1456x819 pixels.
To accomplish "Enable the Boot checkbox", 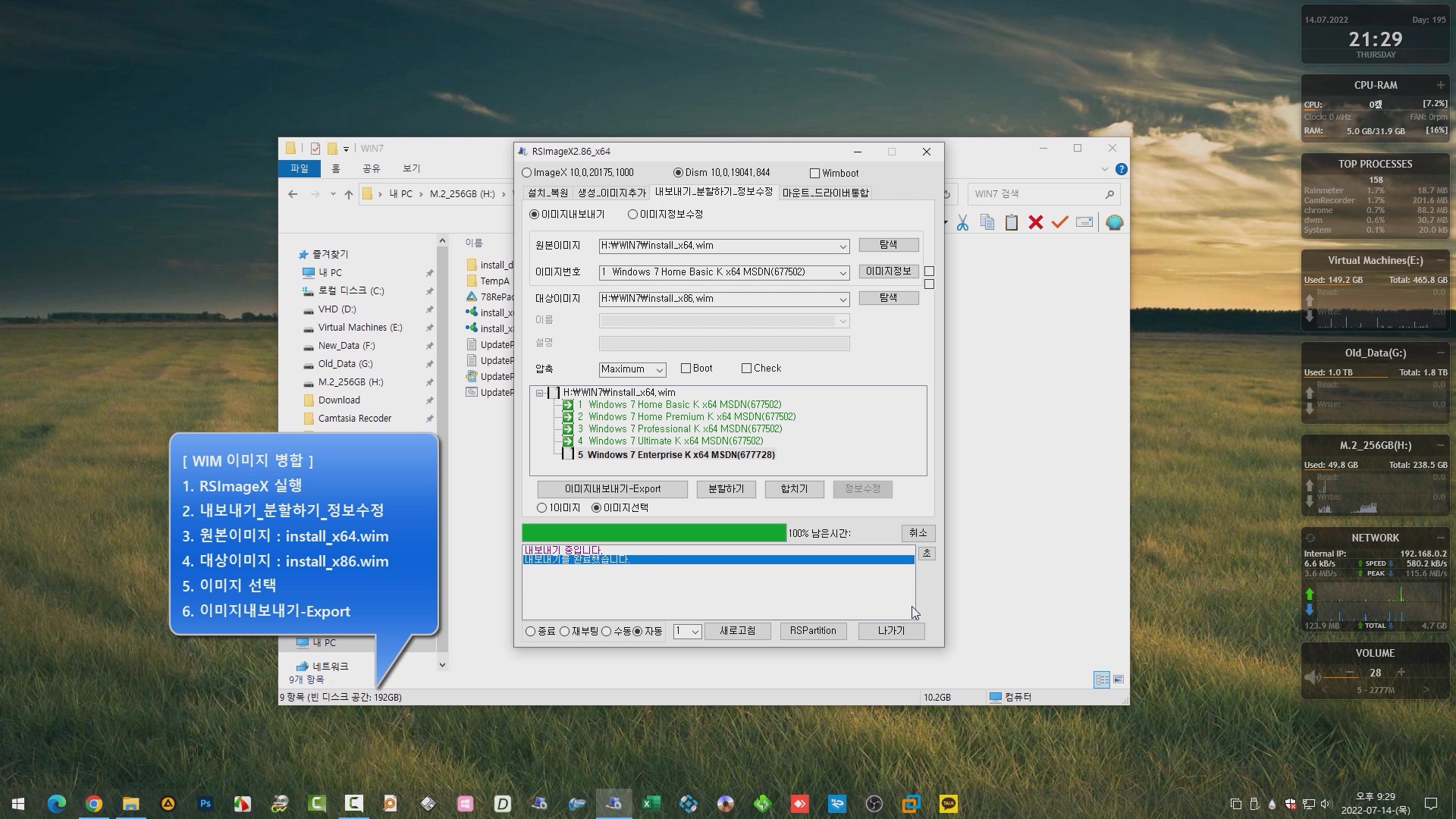I will (x=686, y=369).
